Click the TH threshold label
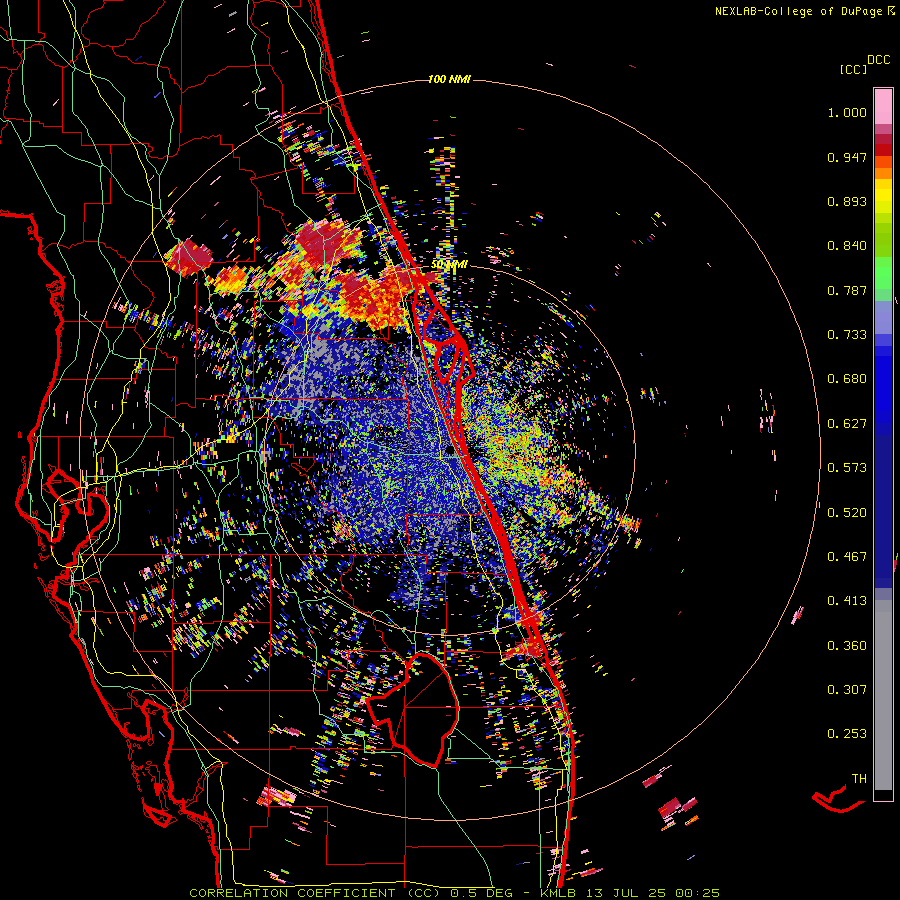The image size is (900, 900). coord(859,779)
